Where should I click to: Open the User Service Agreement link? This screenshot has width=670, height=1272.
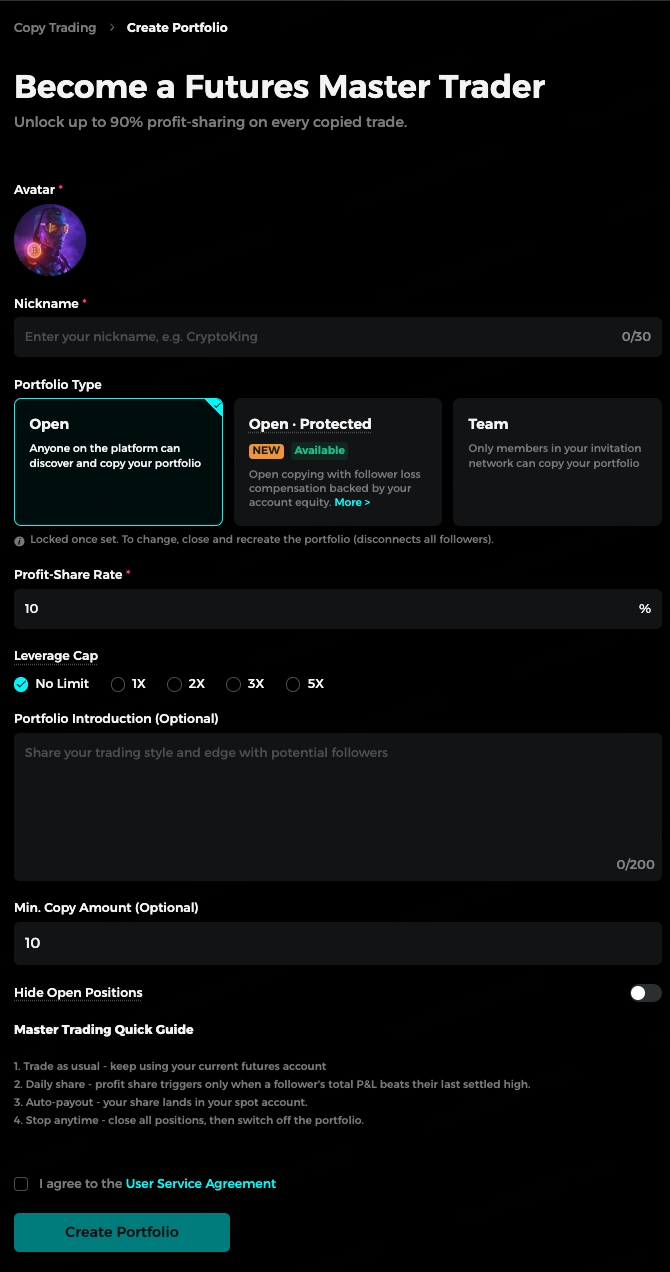click(201, 1184)
